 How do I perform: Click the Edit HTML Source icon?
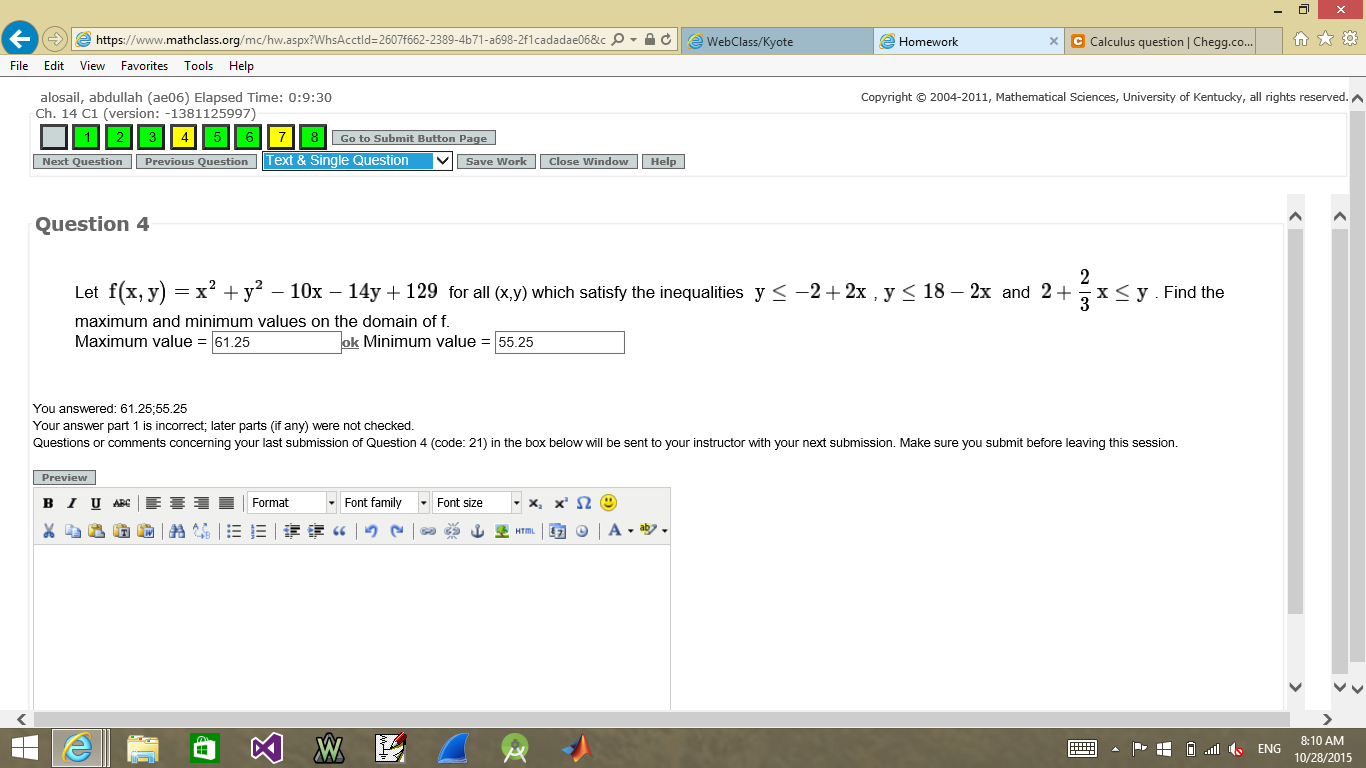point(524,531)
